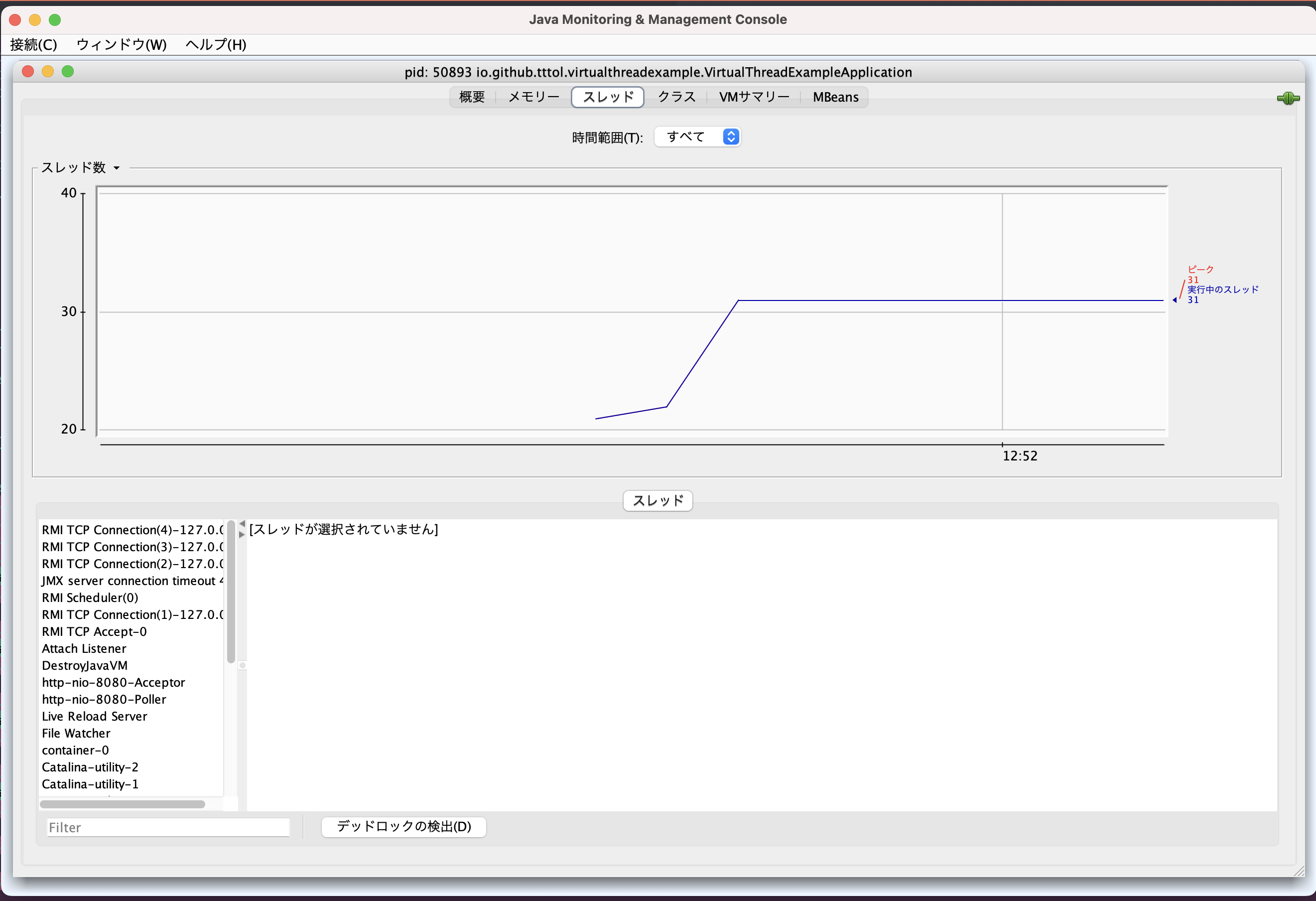This screenshot has width=1316, height=901.
Task: Open the ヘルプ(H) menu
Action: tap(215, 44)
